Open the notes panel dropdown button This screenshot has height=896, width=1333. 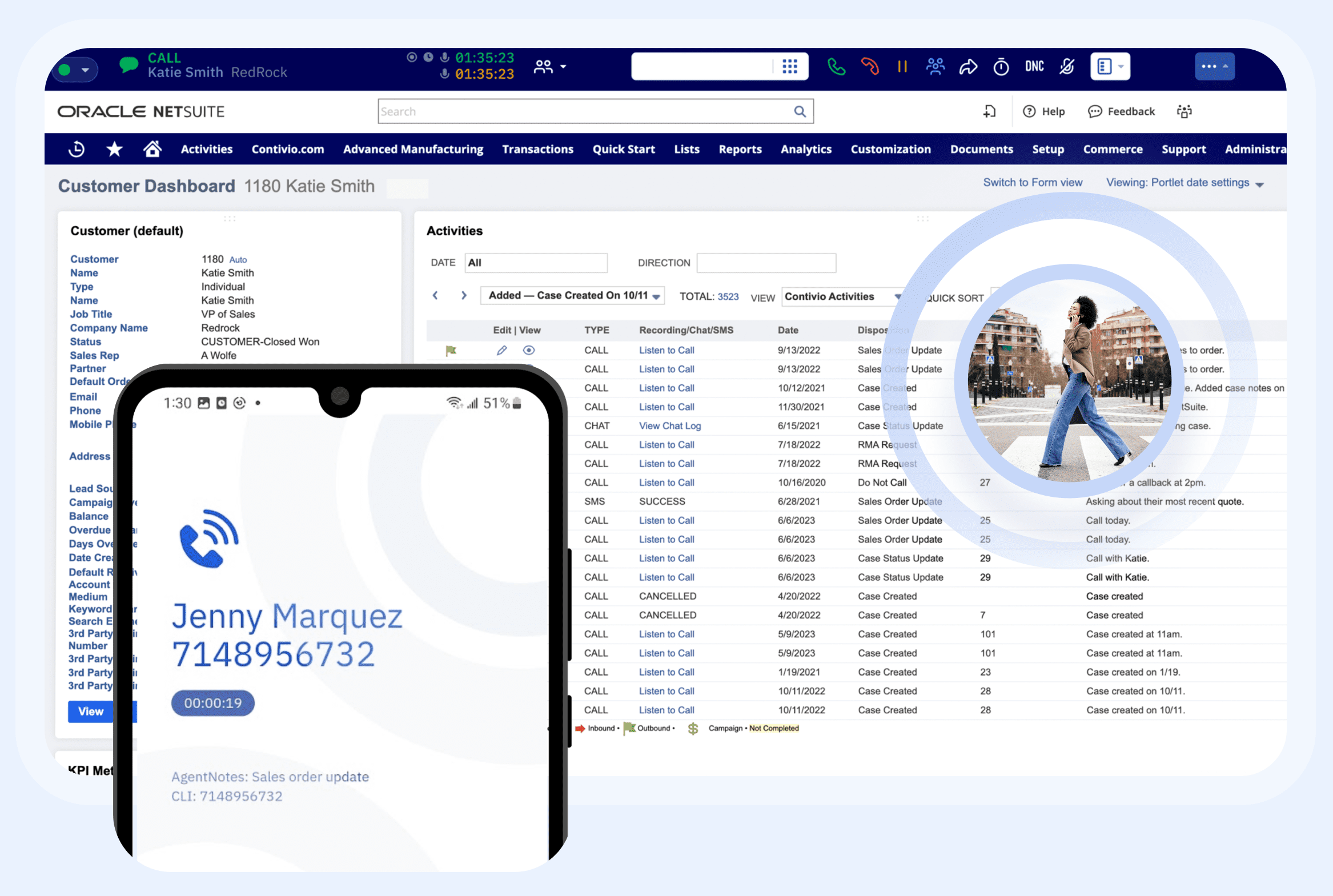point(1110,67)
